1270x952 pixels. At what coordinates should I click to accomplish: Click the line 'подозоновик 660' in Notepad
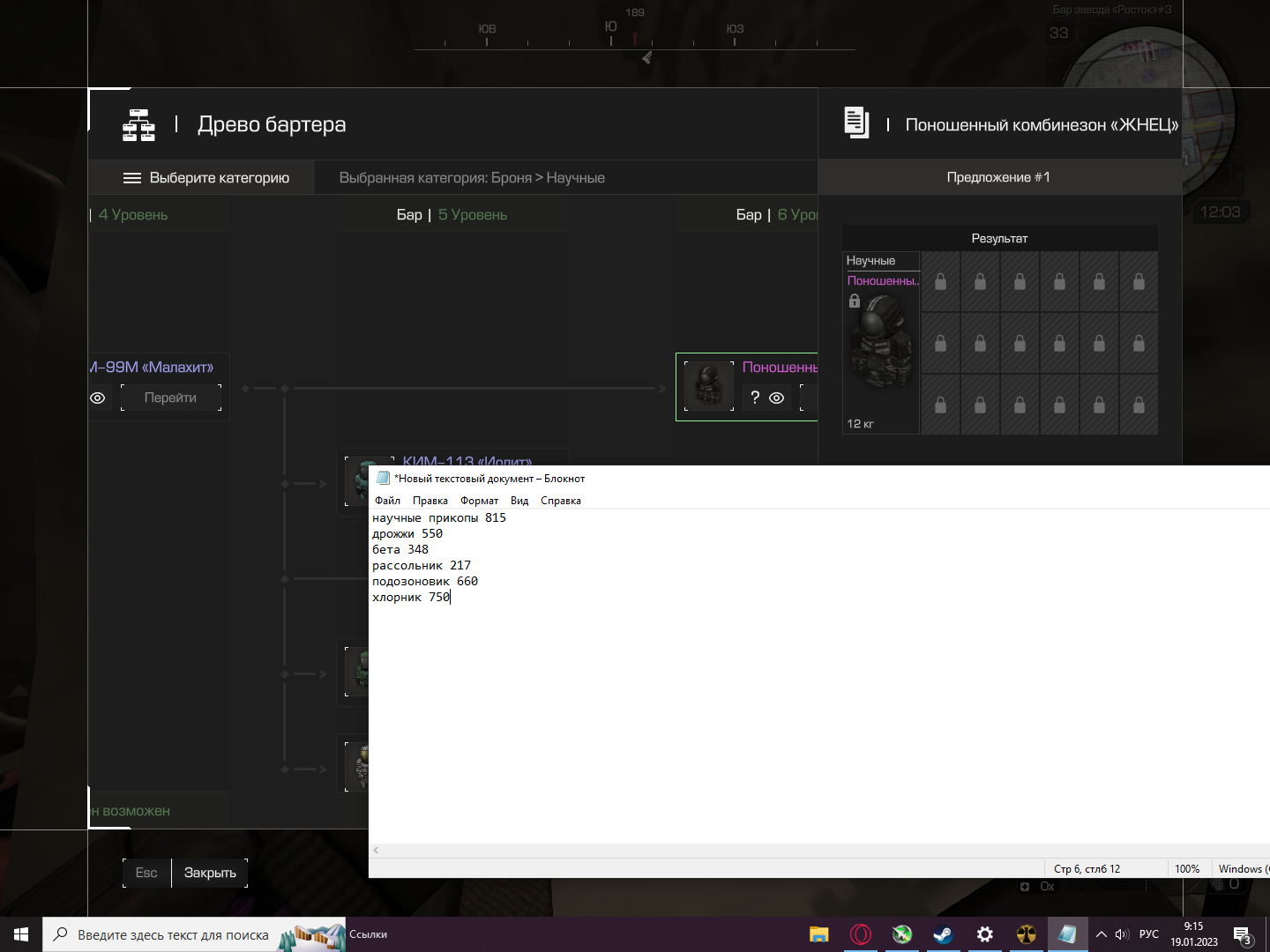[425, 582]
